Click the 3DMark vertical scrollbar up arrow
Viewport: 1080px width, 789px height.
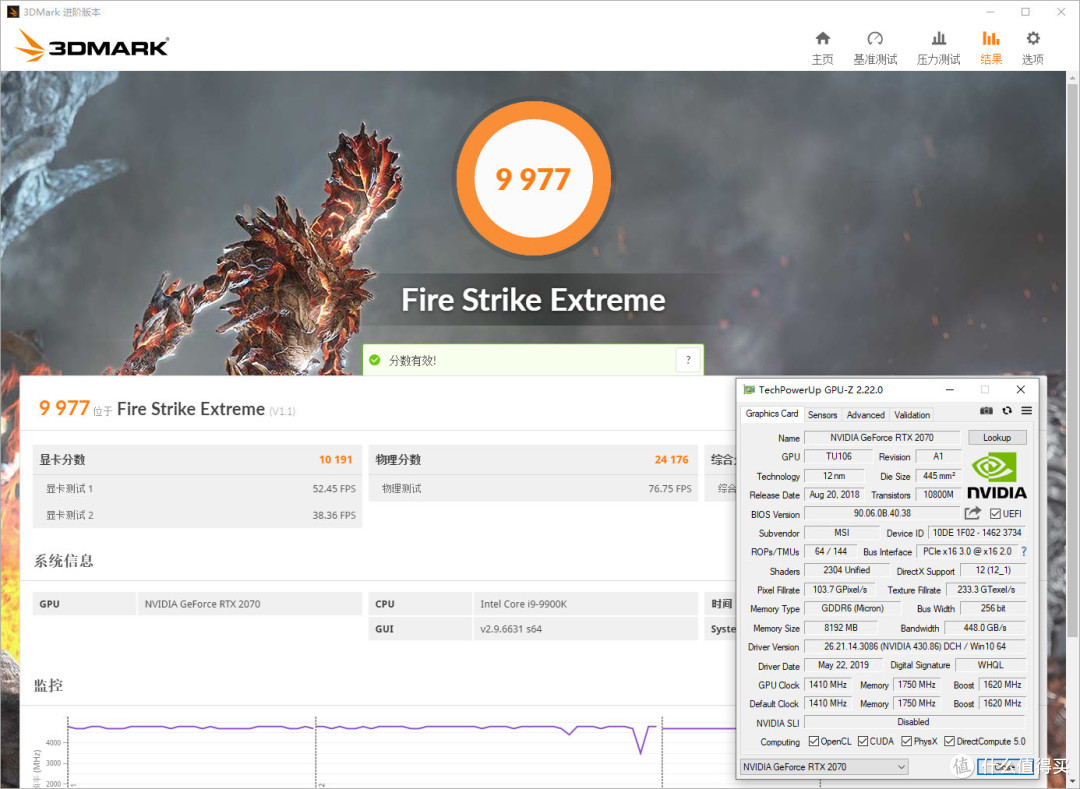pos(1071,80)
